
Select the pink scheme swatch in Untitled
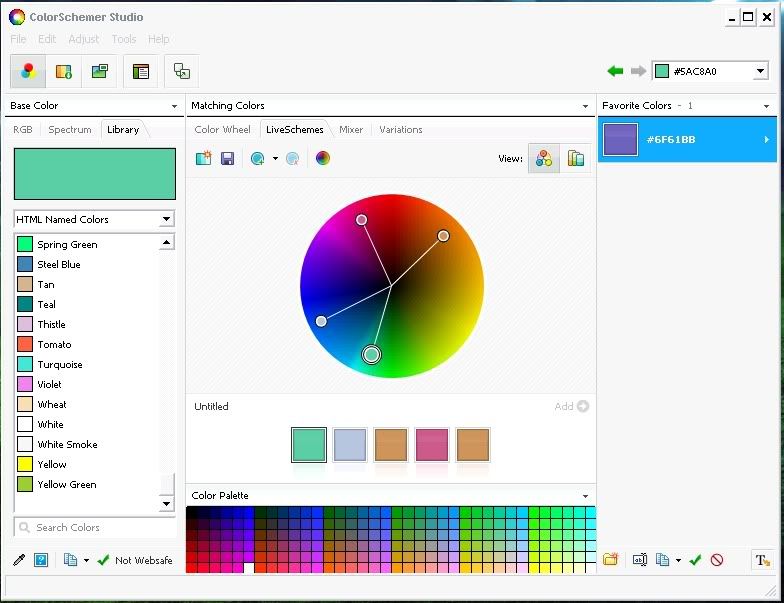click(432, 444)
